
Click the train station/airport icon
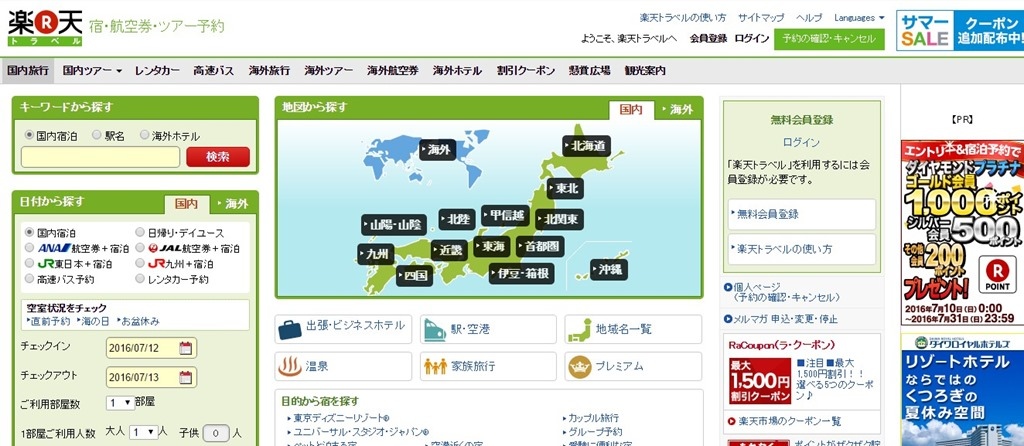435,328
